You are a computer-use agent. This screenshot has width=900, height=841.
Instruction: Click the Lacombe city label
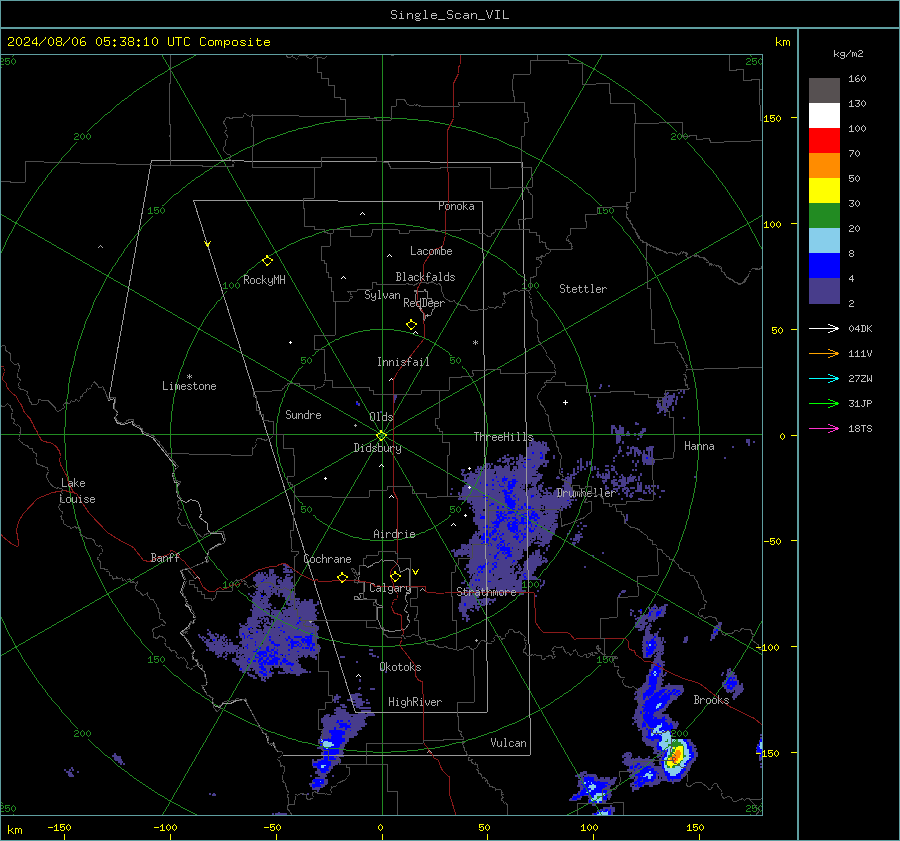click(x=431, y=251)
